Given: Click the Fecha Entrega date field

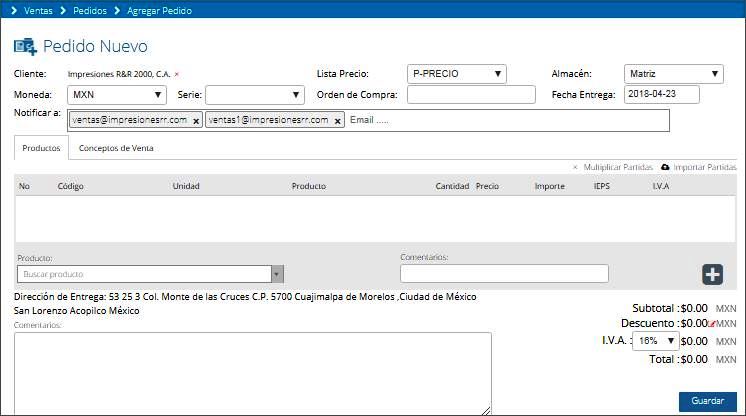Looking at the screenshot, I should [662, 94].
